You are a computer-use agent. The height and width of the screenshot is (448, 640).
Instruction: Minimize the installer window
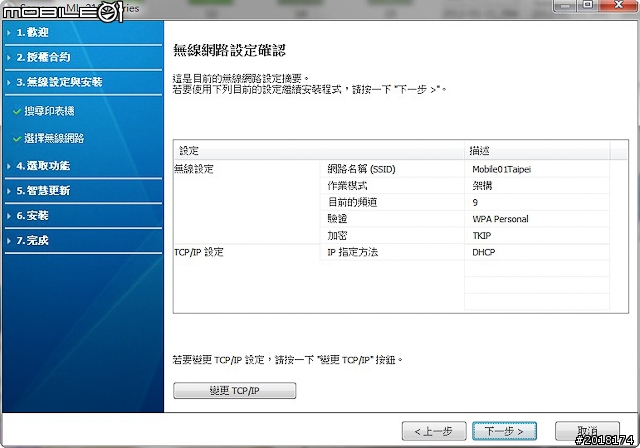tap(565, 5)
